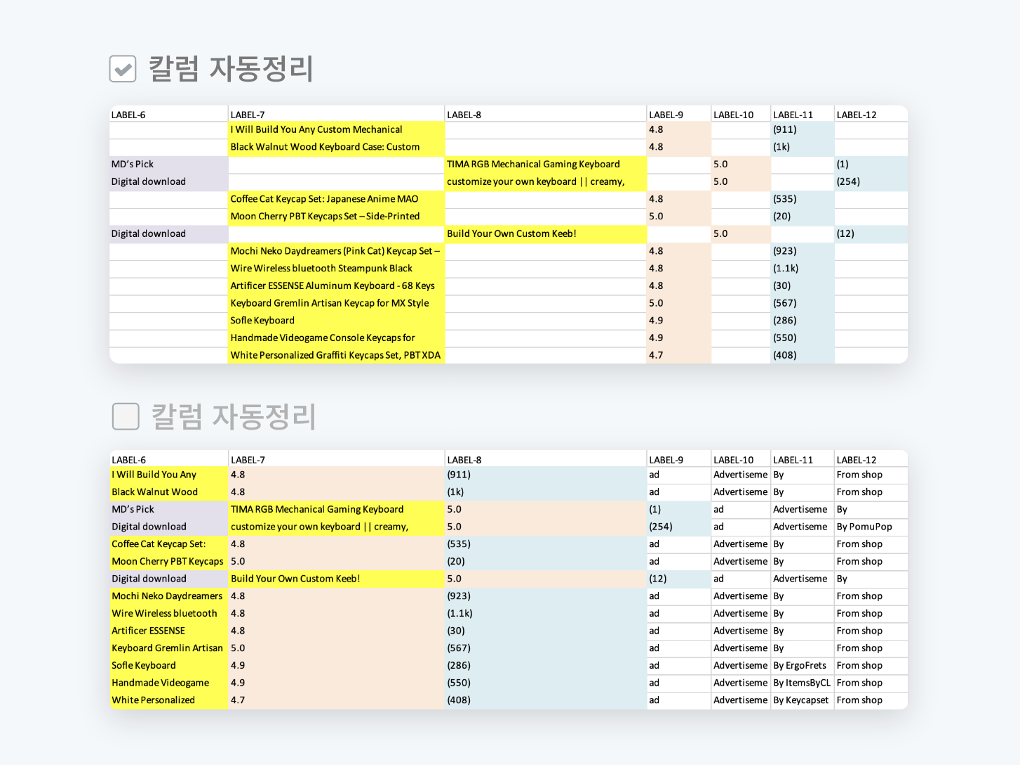
Task: Select 'Mochi Neko Daydreamers (Pink Cat) Keycap Set' cell
Action: coord(336,251)
